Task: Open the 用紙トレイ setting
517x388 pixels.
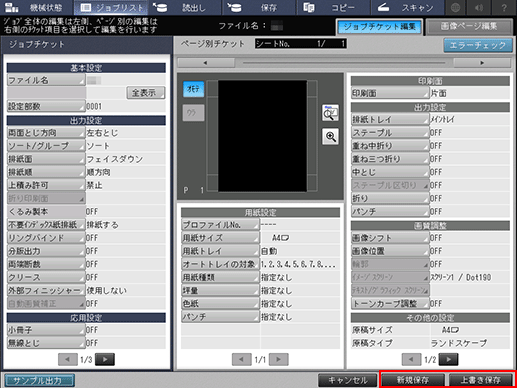Action: coord(220,251)
